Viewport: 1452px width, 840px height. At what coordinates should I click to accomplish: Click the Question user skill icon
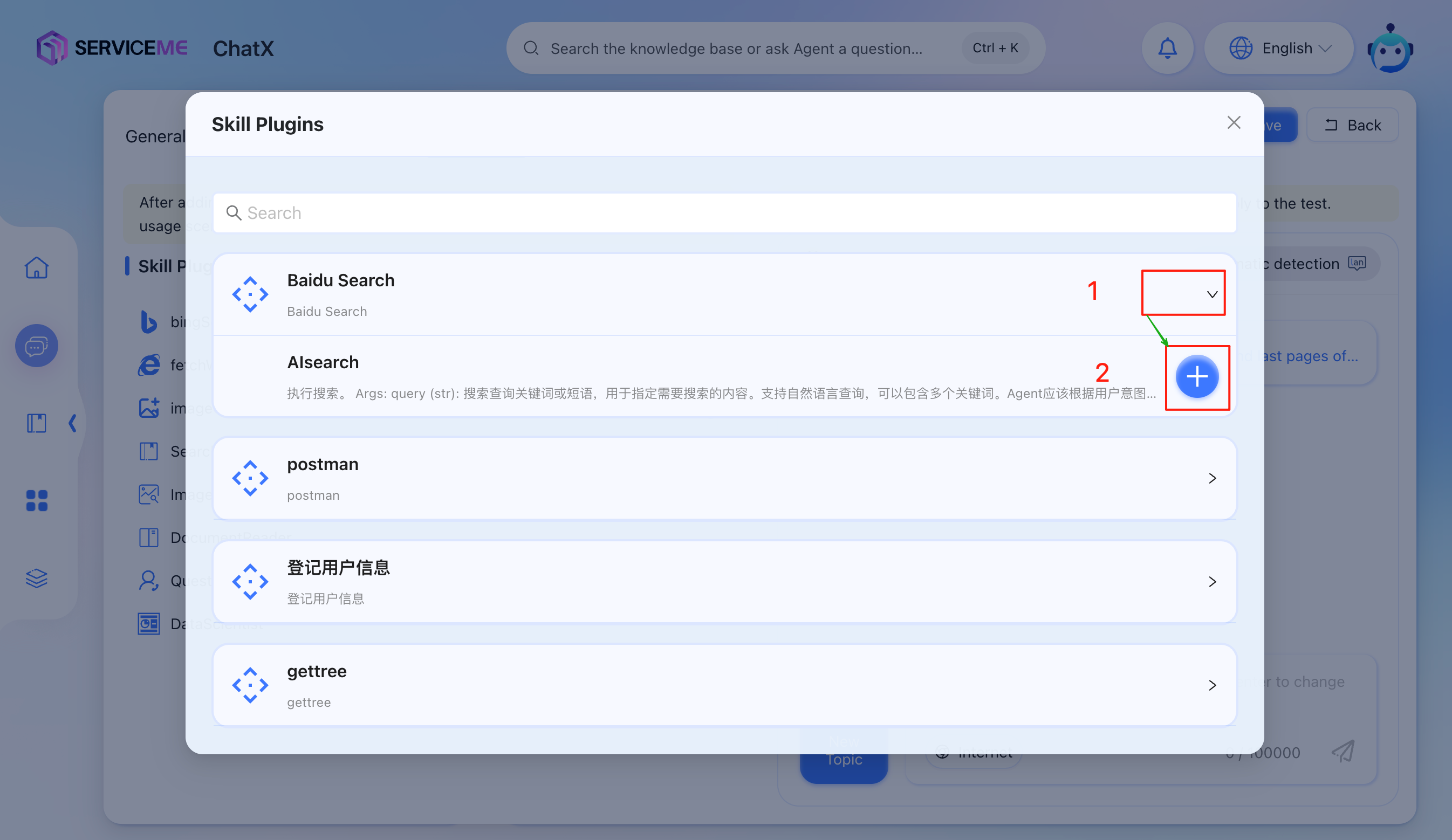149,581
